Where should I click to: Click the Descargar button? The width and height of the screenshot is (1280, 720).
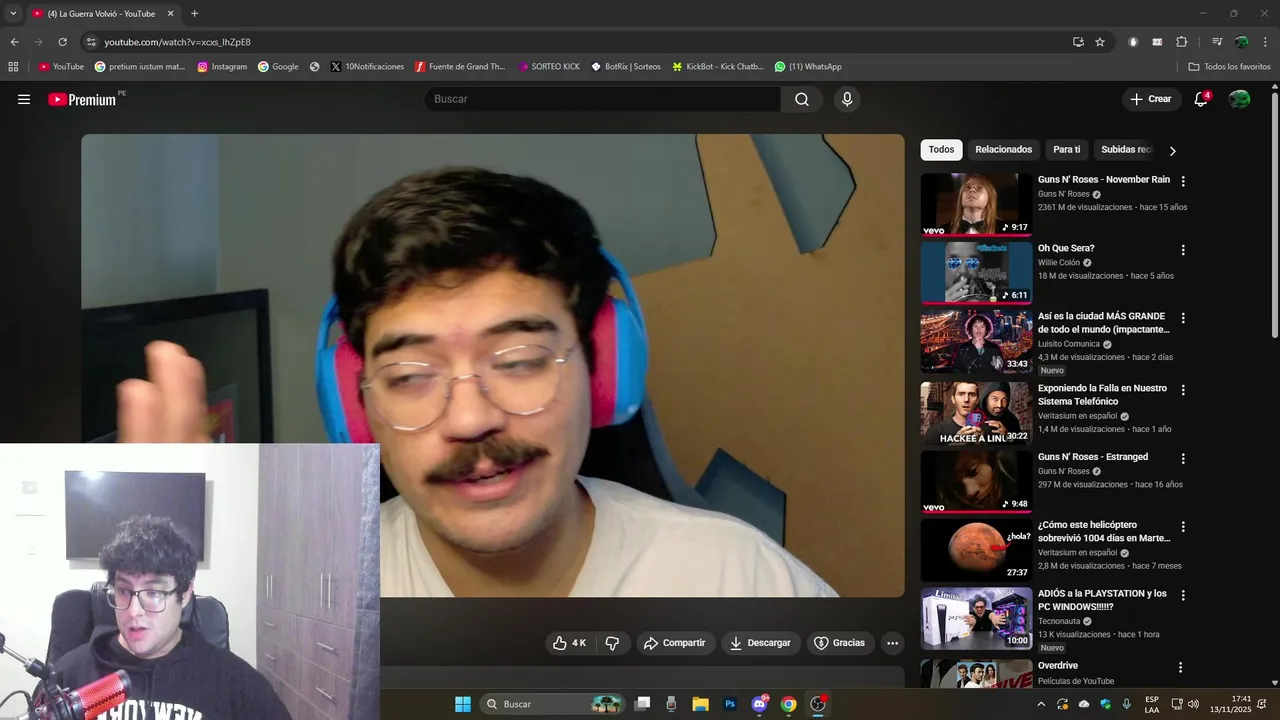[x=760, y=643]
